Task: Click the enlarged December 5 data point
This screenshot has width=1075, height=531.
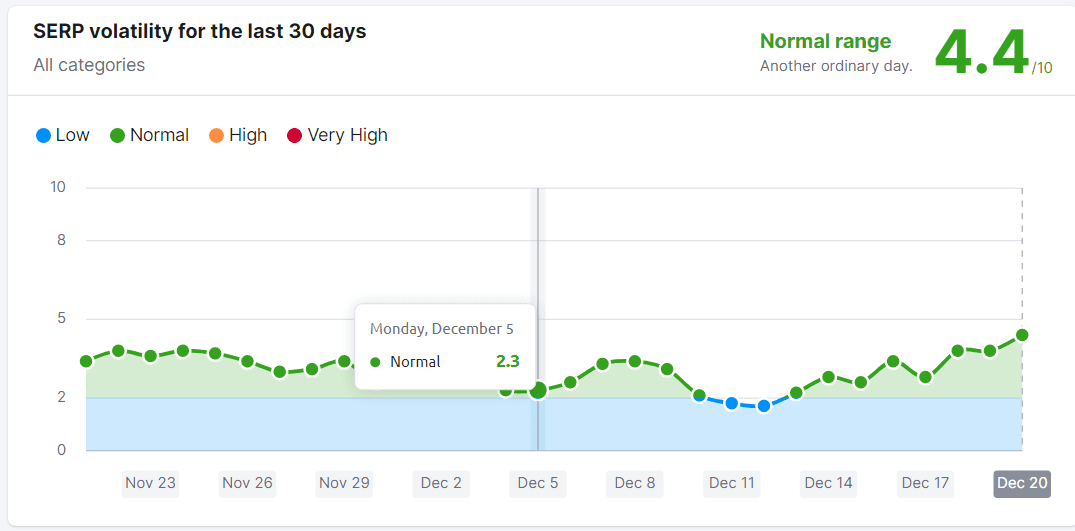Action: coord(538,390)
